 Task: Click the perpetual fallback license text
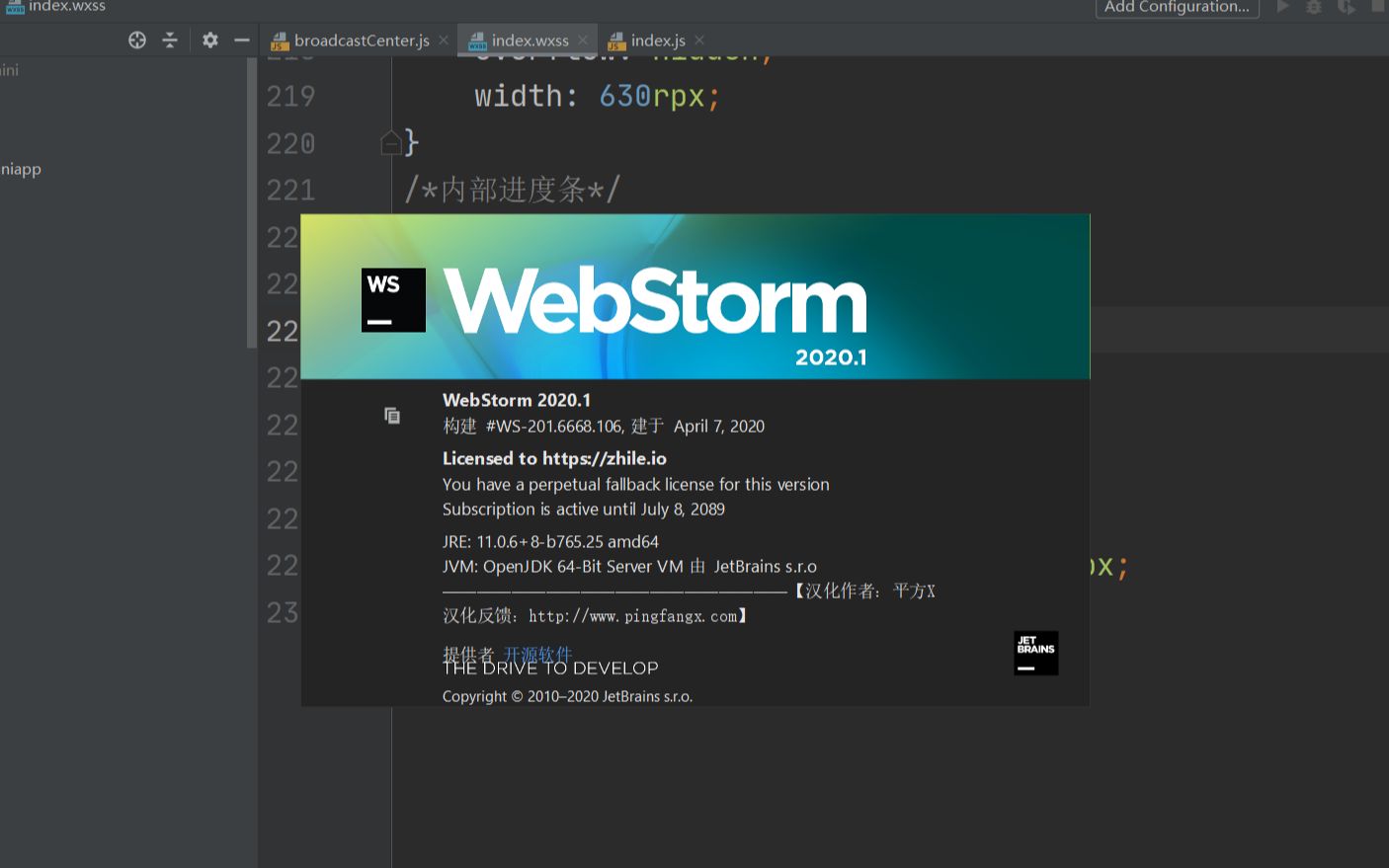[x=636, y=484]
